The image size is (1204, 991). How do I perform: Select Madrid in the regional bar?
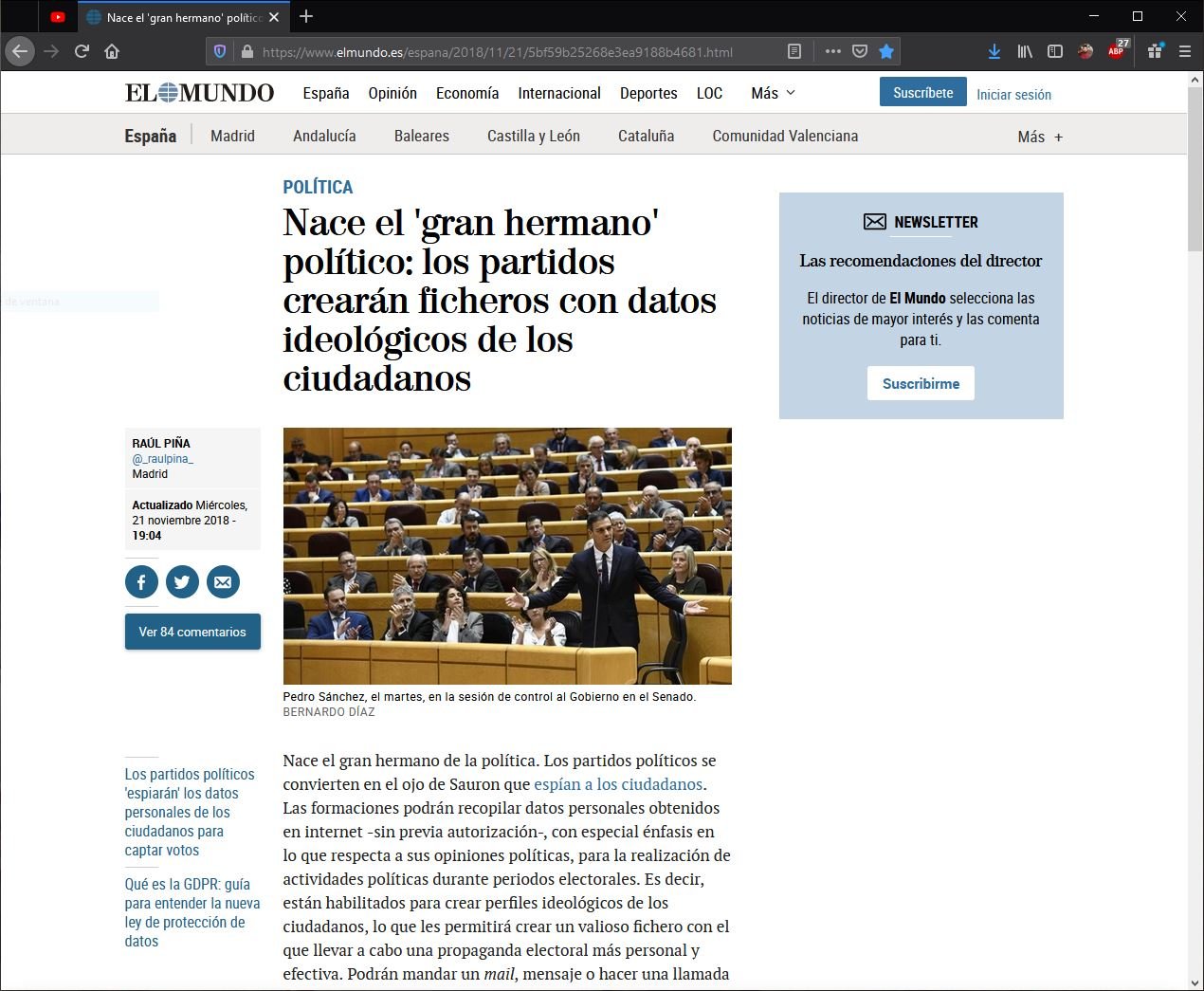coord(232,136)
